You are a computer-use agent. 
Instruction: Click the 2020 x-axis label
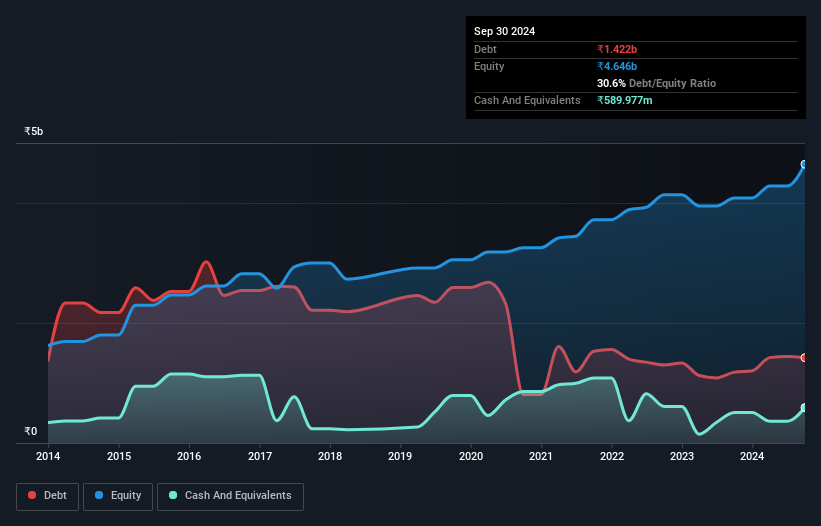coord(471,456)
